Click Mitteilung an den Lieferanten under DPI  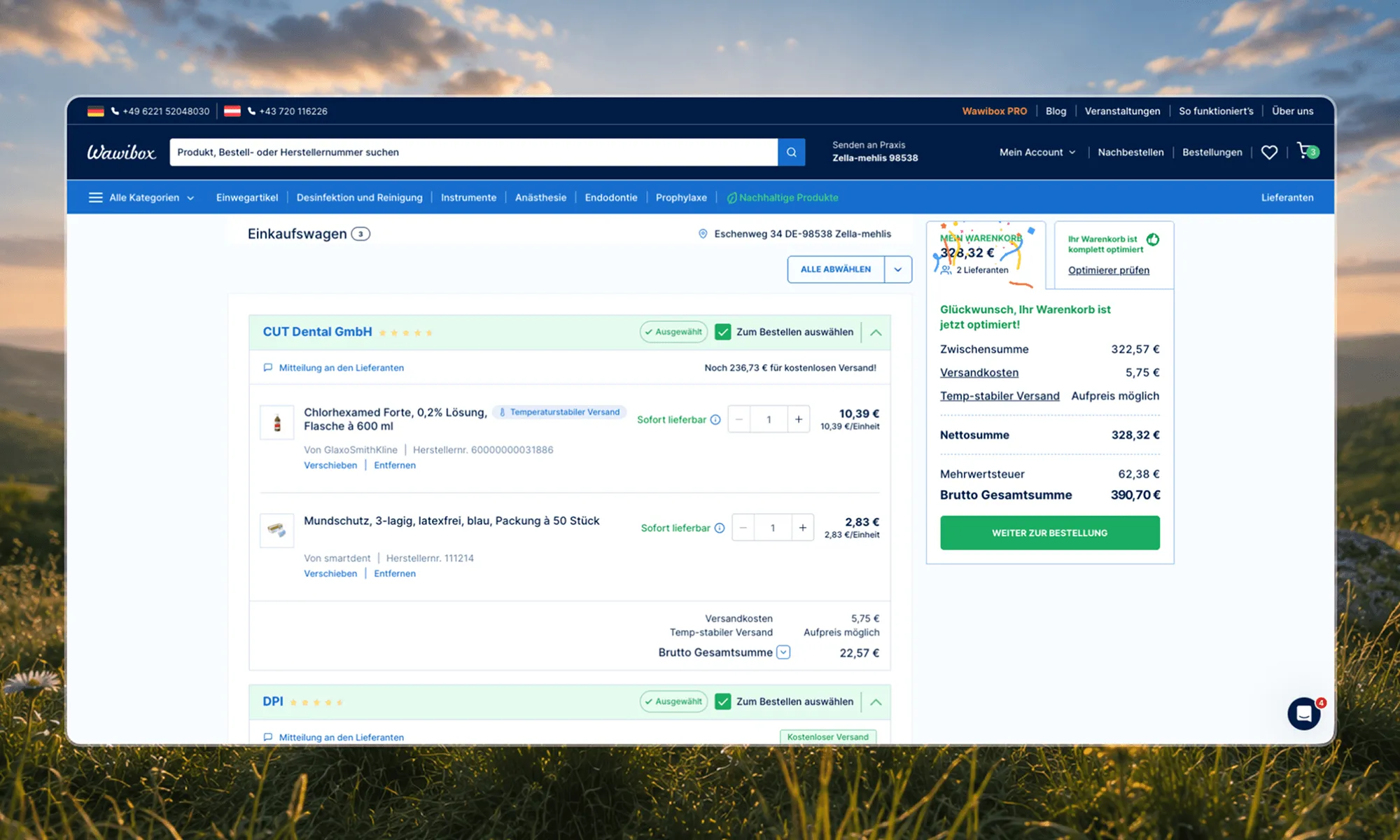[342, 737]
